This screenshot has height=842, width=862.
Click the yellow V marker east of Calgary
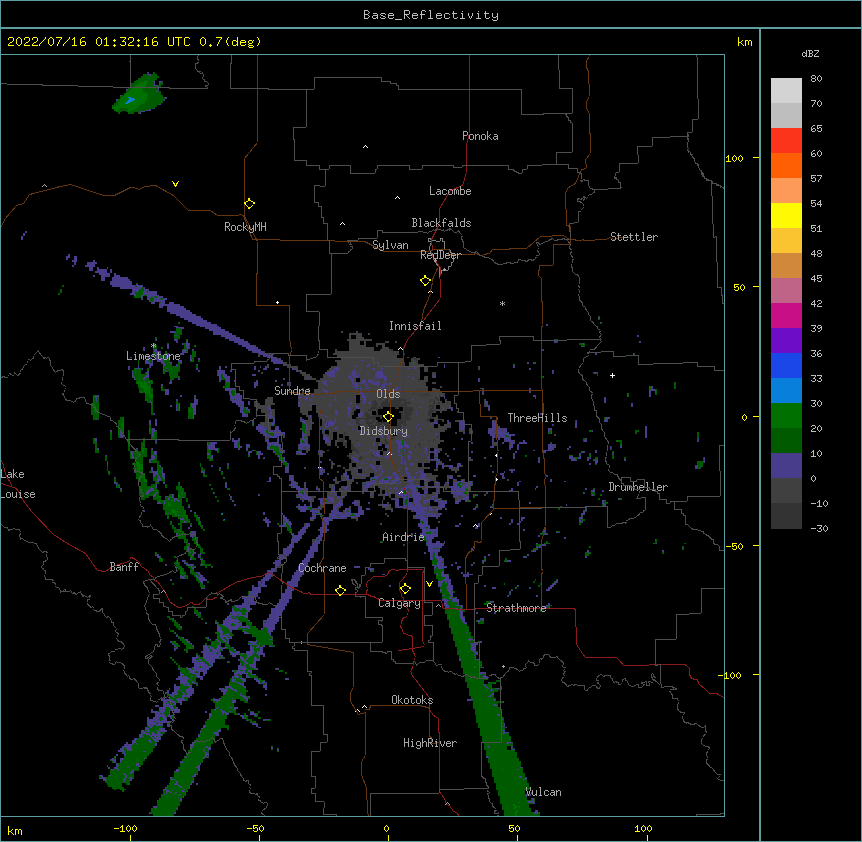(429, 584)
